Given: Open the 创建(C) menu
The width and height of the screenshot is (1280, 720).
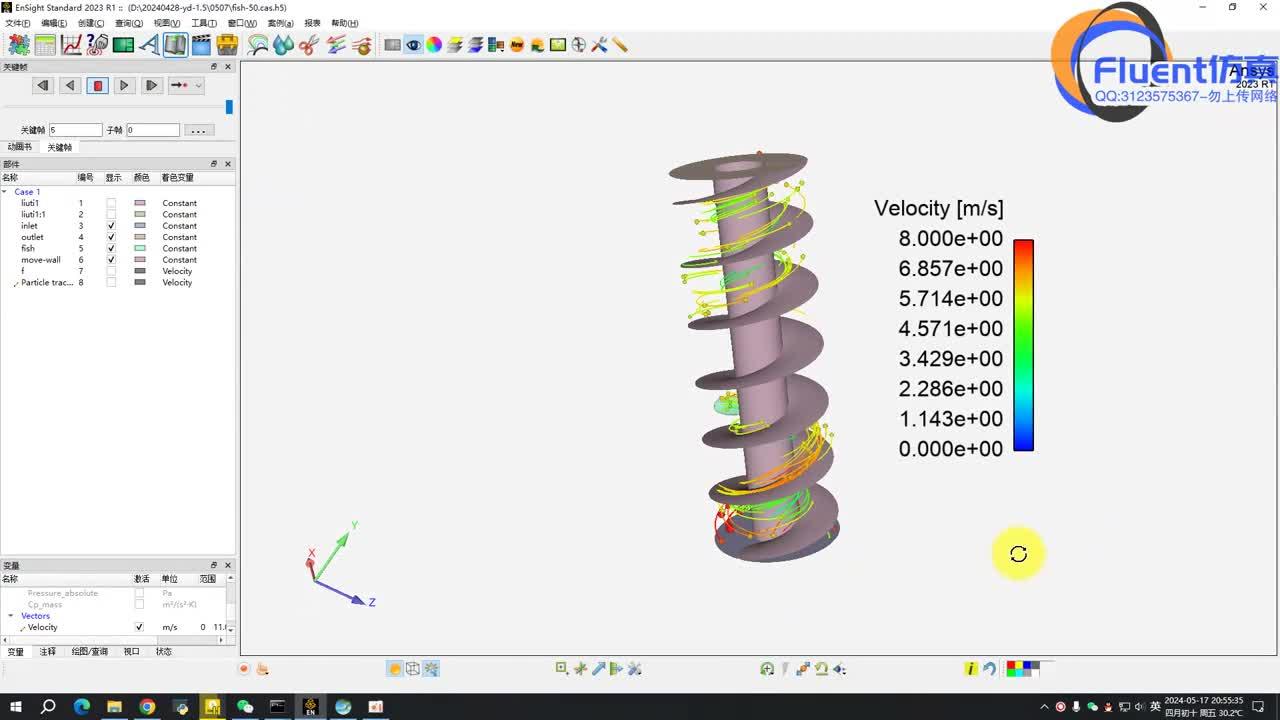Looking at the screenshot, I should tap(91, 23).
